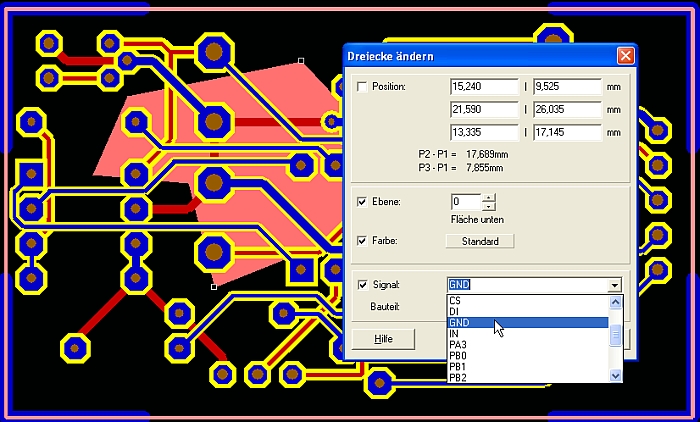Collapse the Signal dropdown arrow
The height and width of the screenshot is (422, 700).
coord(614,285)
